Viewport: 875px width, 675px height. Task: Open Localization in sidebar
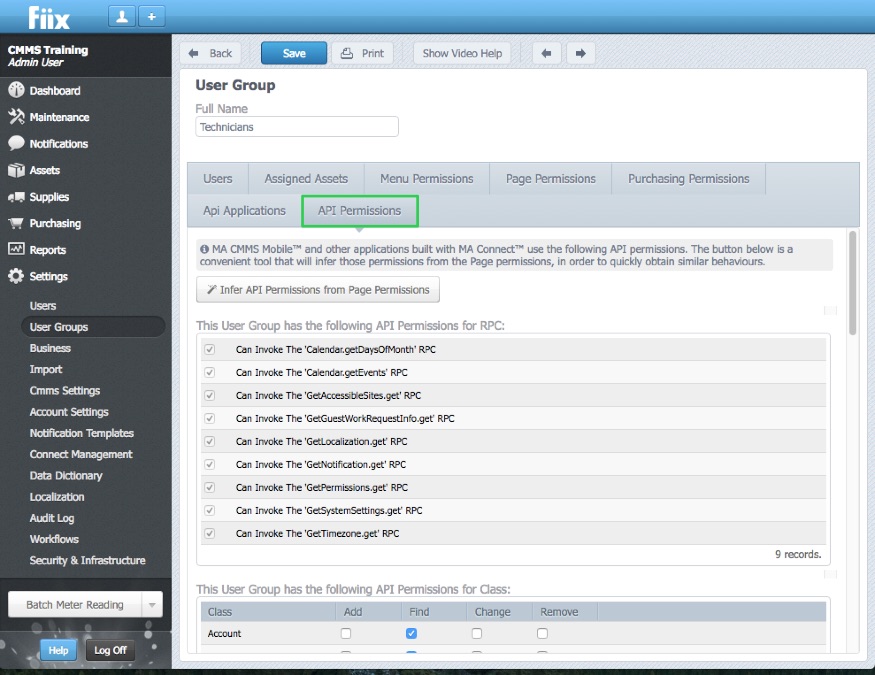pyautogui.click(x=57, y=496)
